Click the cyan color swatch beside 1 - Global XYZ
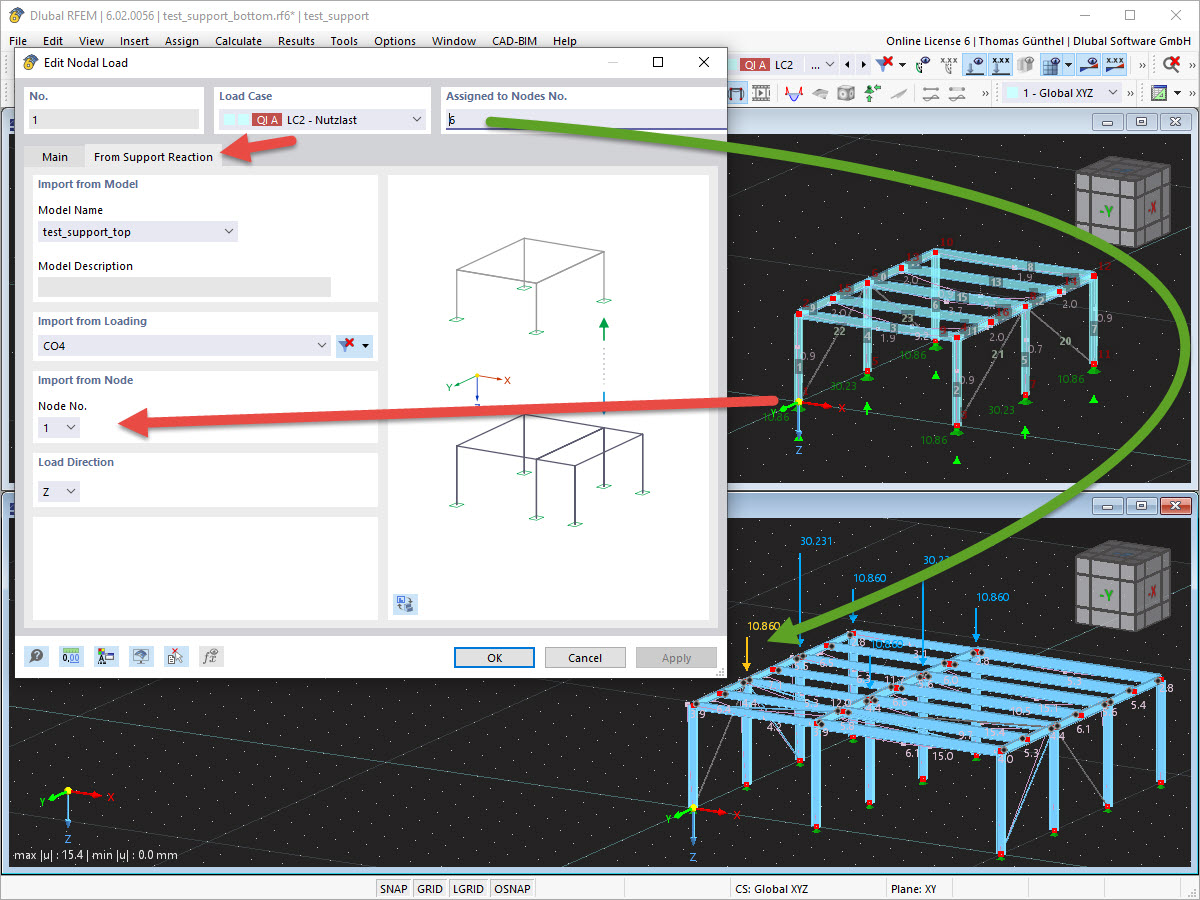 tap(1012, 91)
